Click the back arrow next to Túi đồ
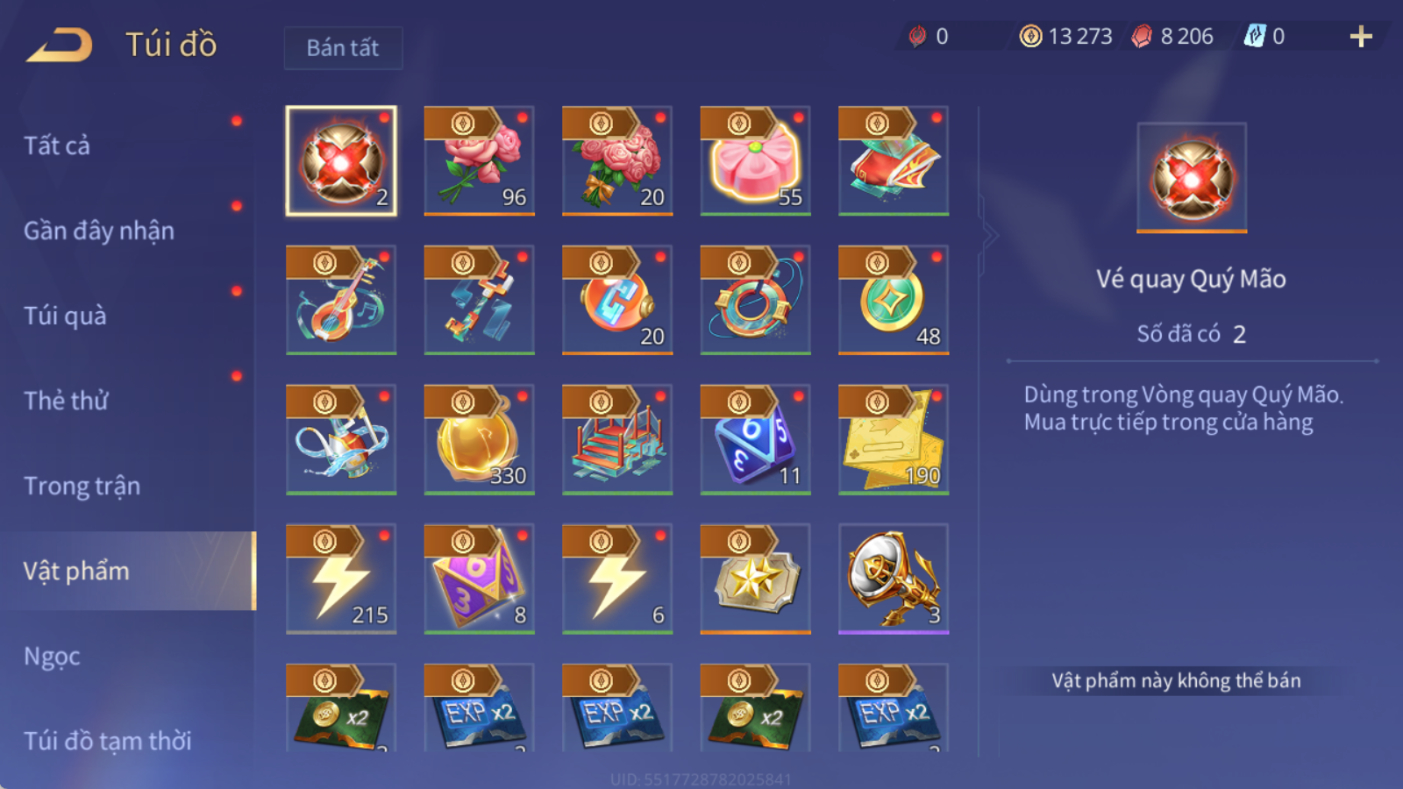 [59, 45]
